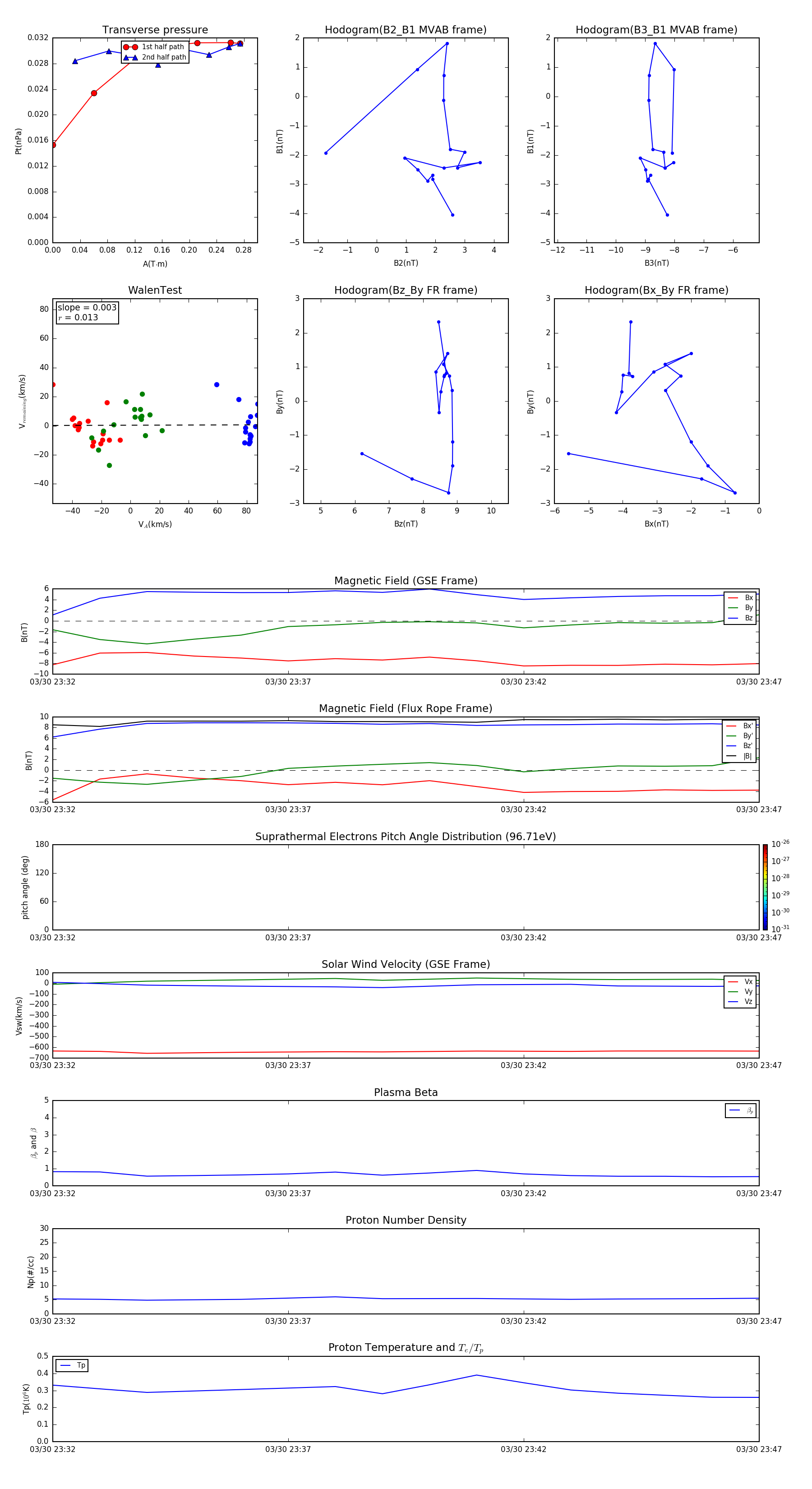Select the '1st half path' legend entry
Image resolution: width=812 pixels, height=1489 pixels.
click(x=154, y=47)
